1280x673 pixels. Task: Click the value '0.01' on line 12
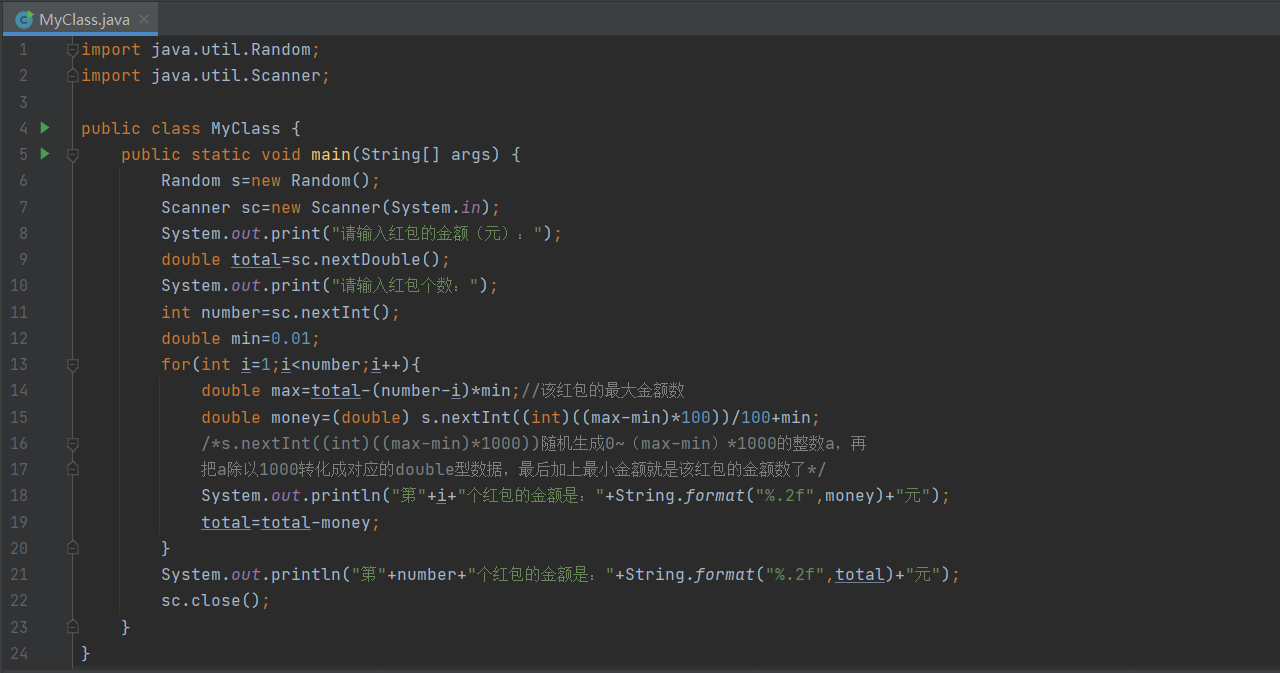point(291,338)
